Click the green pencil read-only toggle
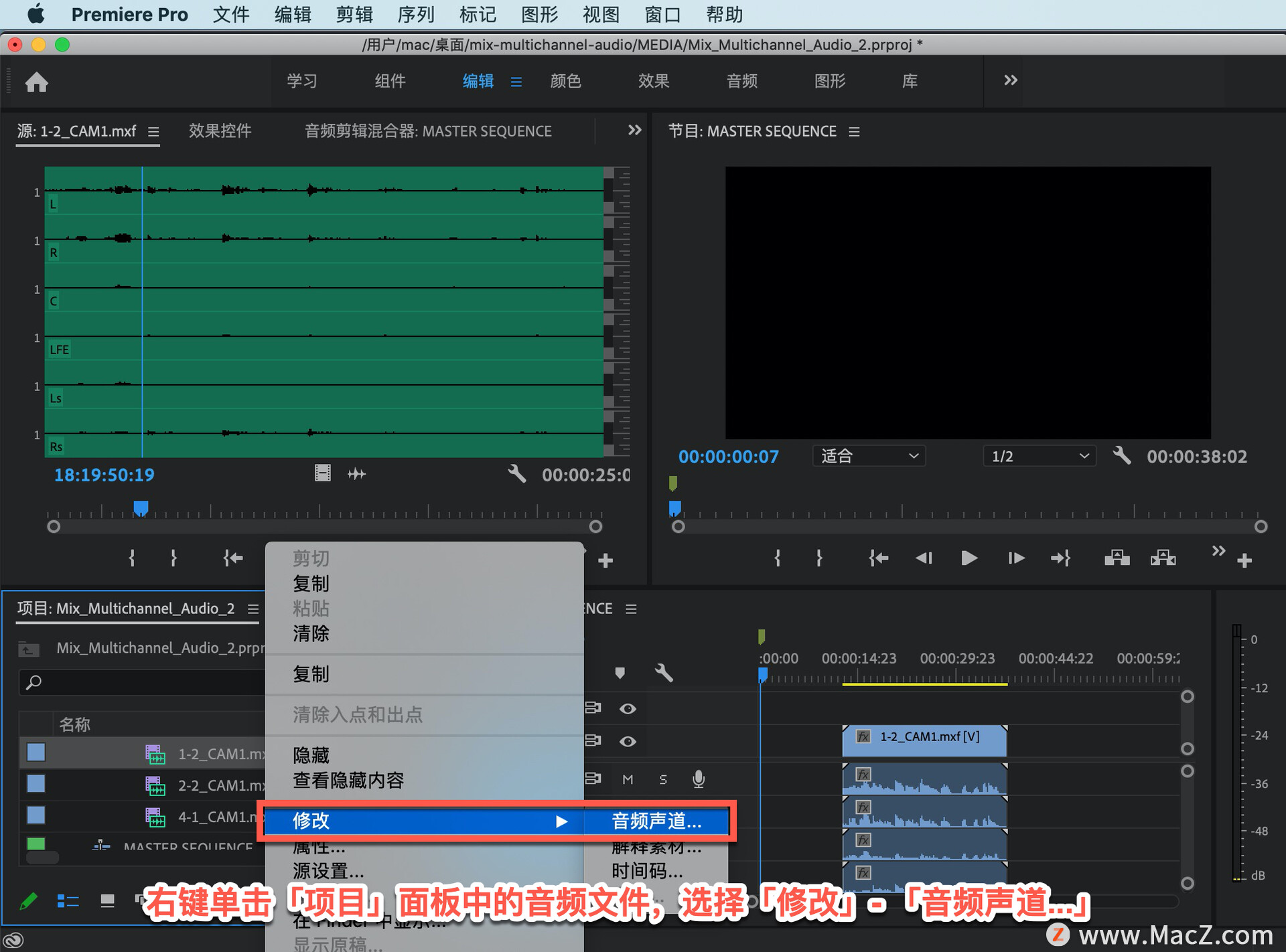The width and height of the screenshot is (1286, 952). (28, 901)
